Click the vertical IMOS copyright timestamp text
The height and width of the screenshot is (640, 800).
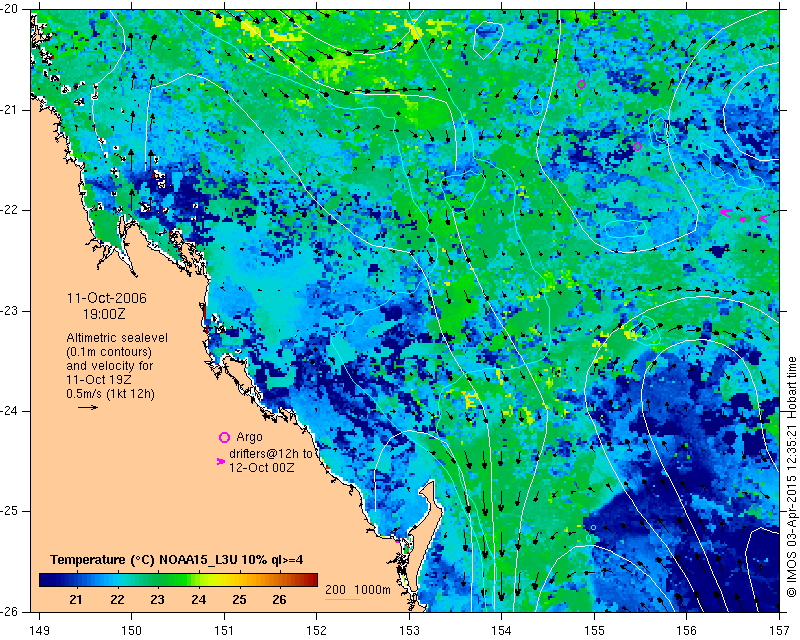791,477
